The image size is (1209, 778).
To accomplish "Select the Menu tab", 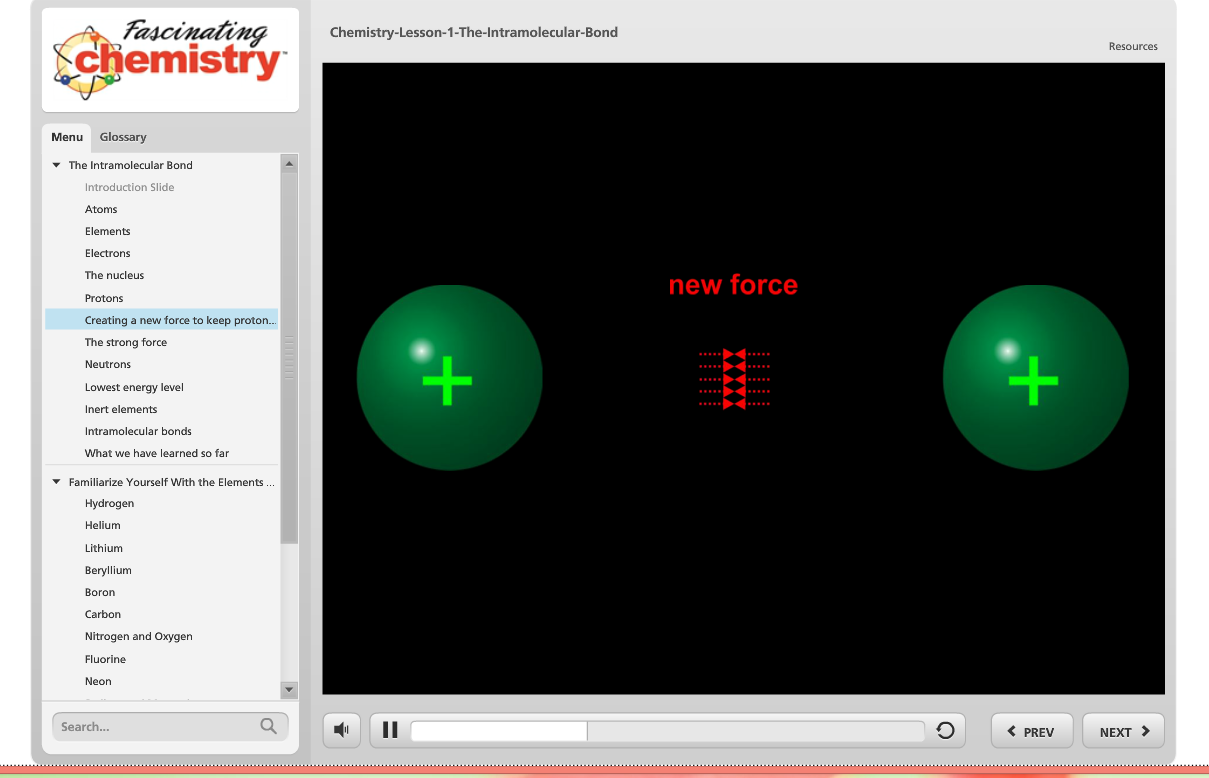I will [67, 137].
